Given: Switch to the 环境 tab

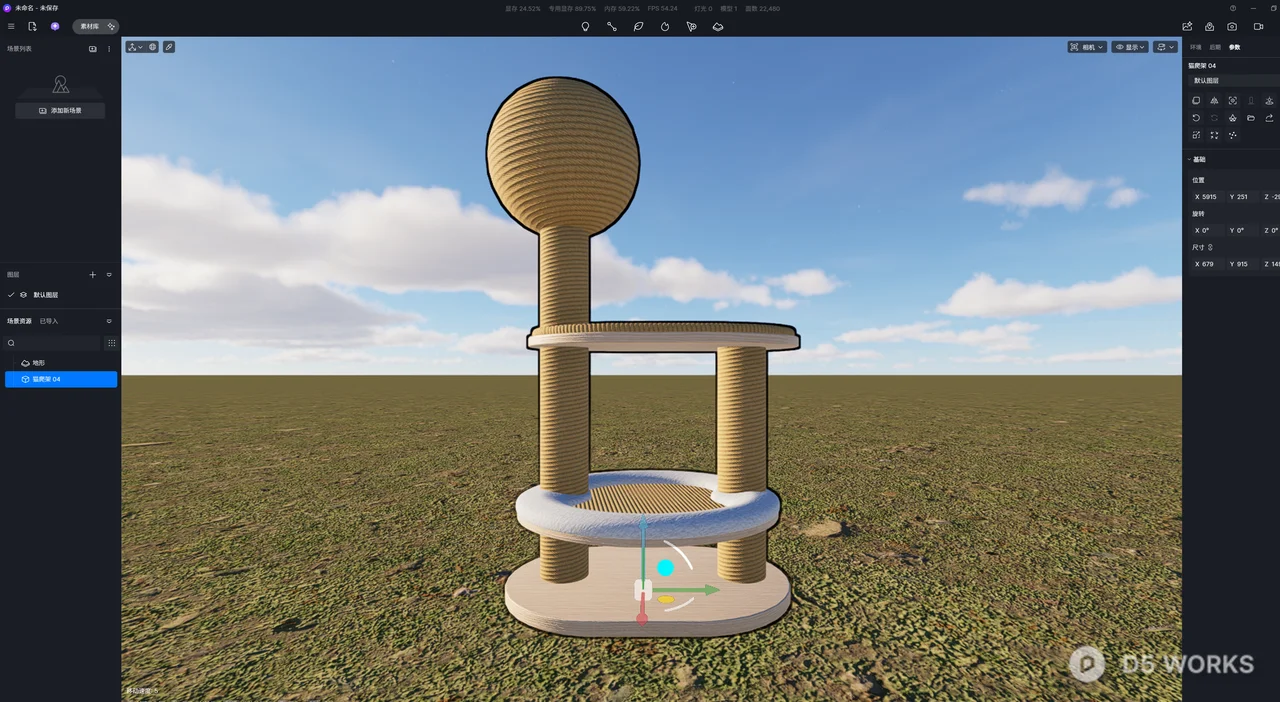Looking at the screenshot, I should 1196,47.
